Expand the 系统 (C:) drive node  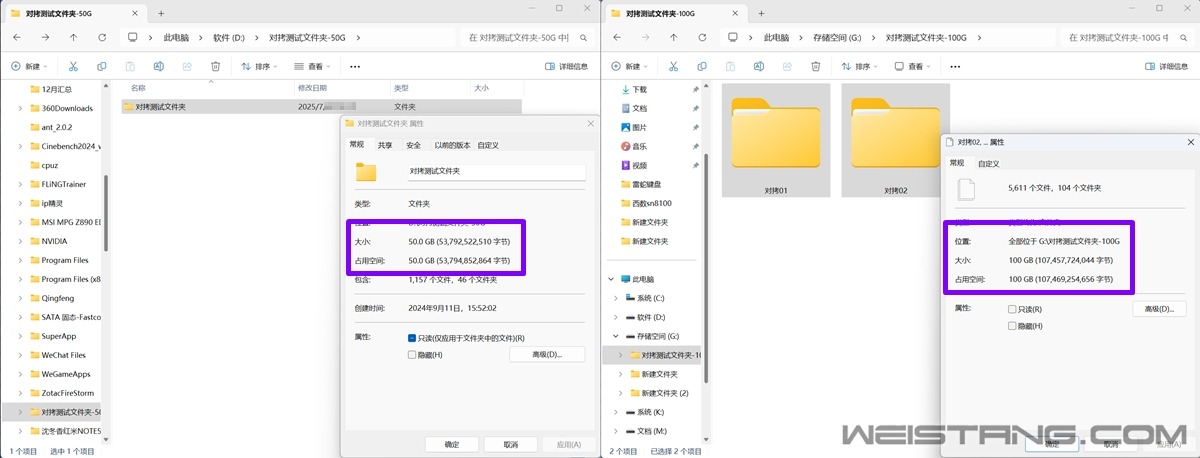coord(617,298)
